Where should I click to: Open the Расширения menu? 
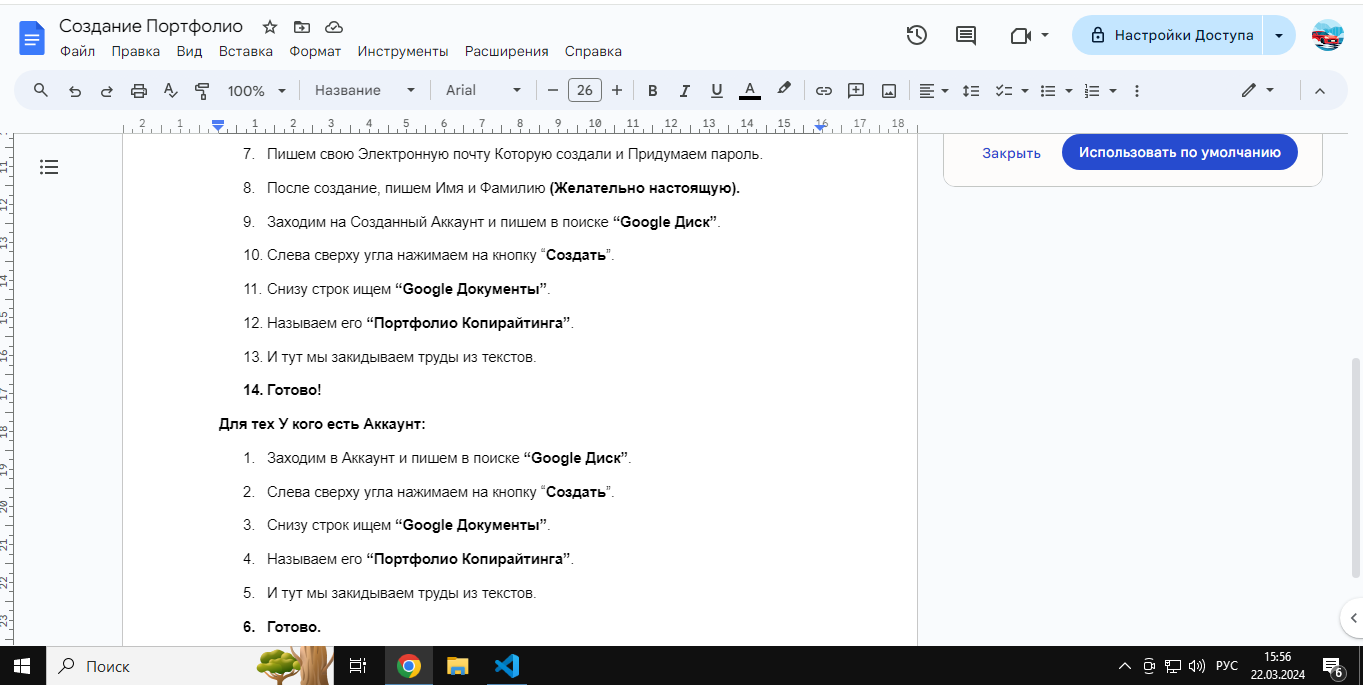pos(507,51)
